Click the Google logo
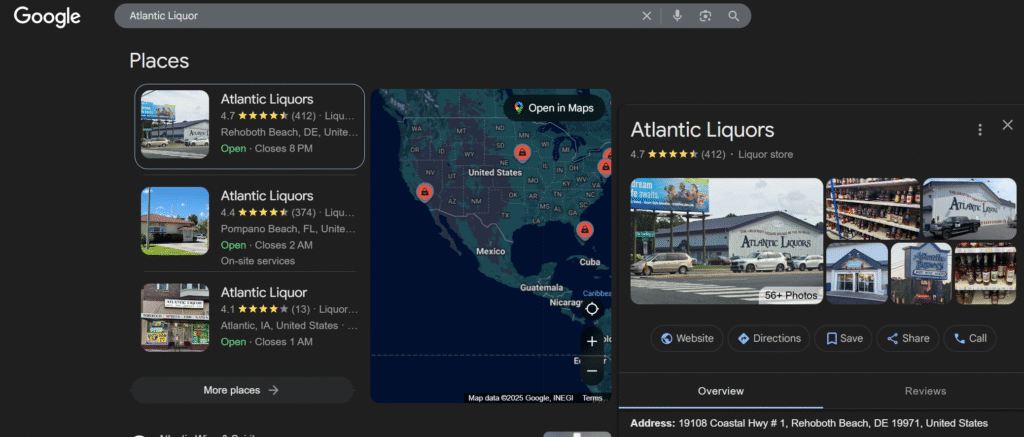This screenshot has height=437, width=1024. point(47,16)
